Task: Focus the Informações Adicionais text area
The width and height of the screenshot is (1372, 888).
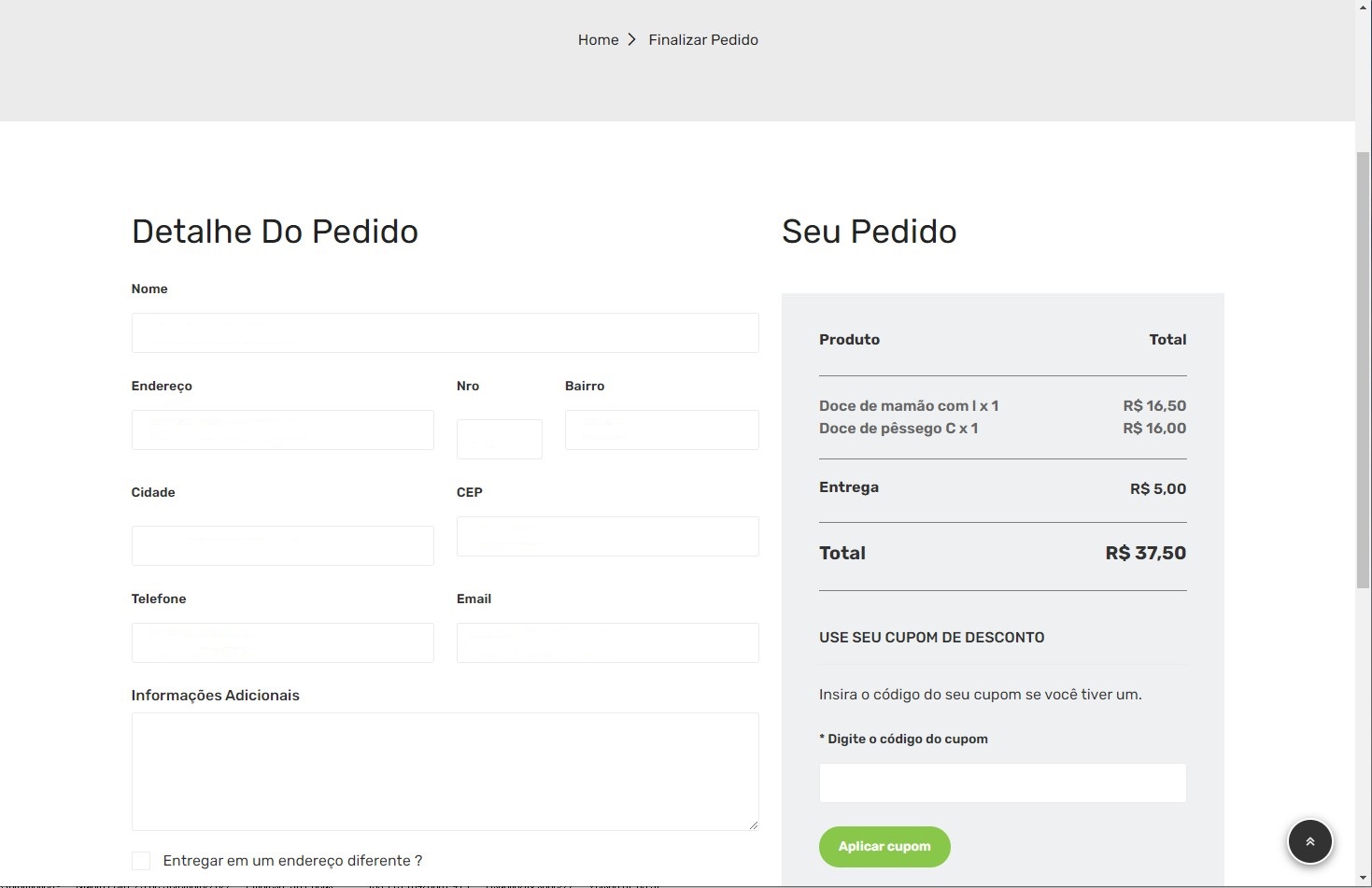Action: pyautogui.click(x=445, y=771)
